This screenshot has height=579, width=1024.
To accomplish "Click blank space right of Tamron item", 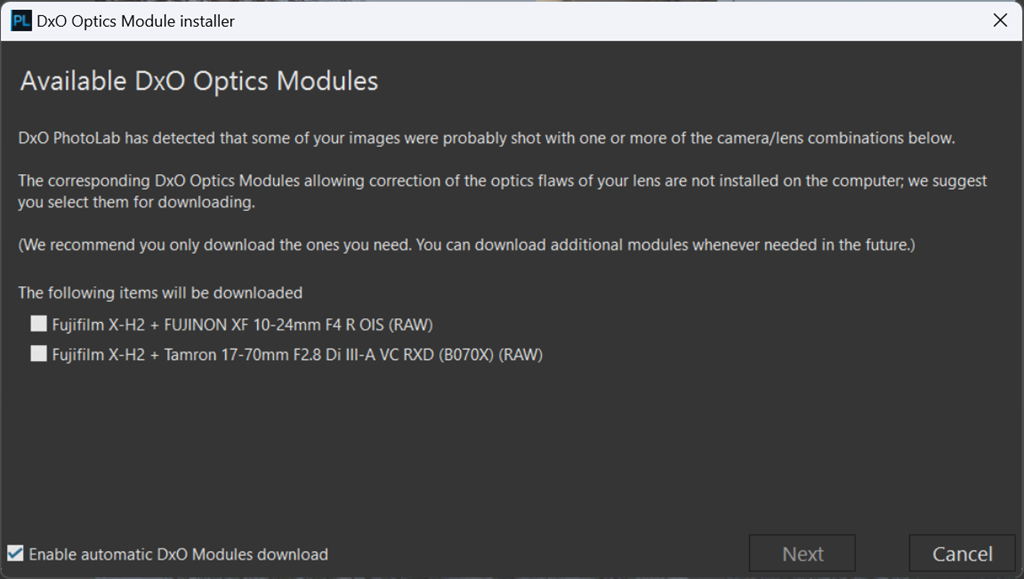I will (x=780, y=354).
